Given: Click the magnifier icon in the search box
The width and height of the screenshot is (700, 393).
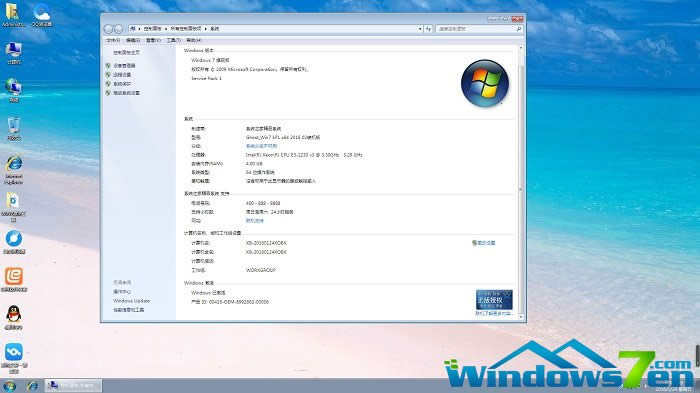Looking at the screenshot, I should (519, 29).
